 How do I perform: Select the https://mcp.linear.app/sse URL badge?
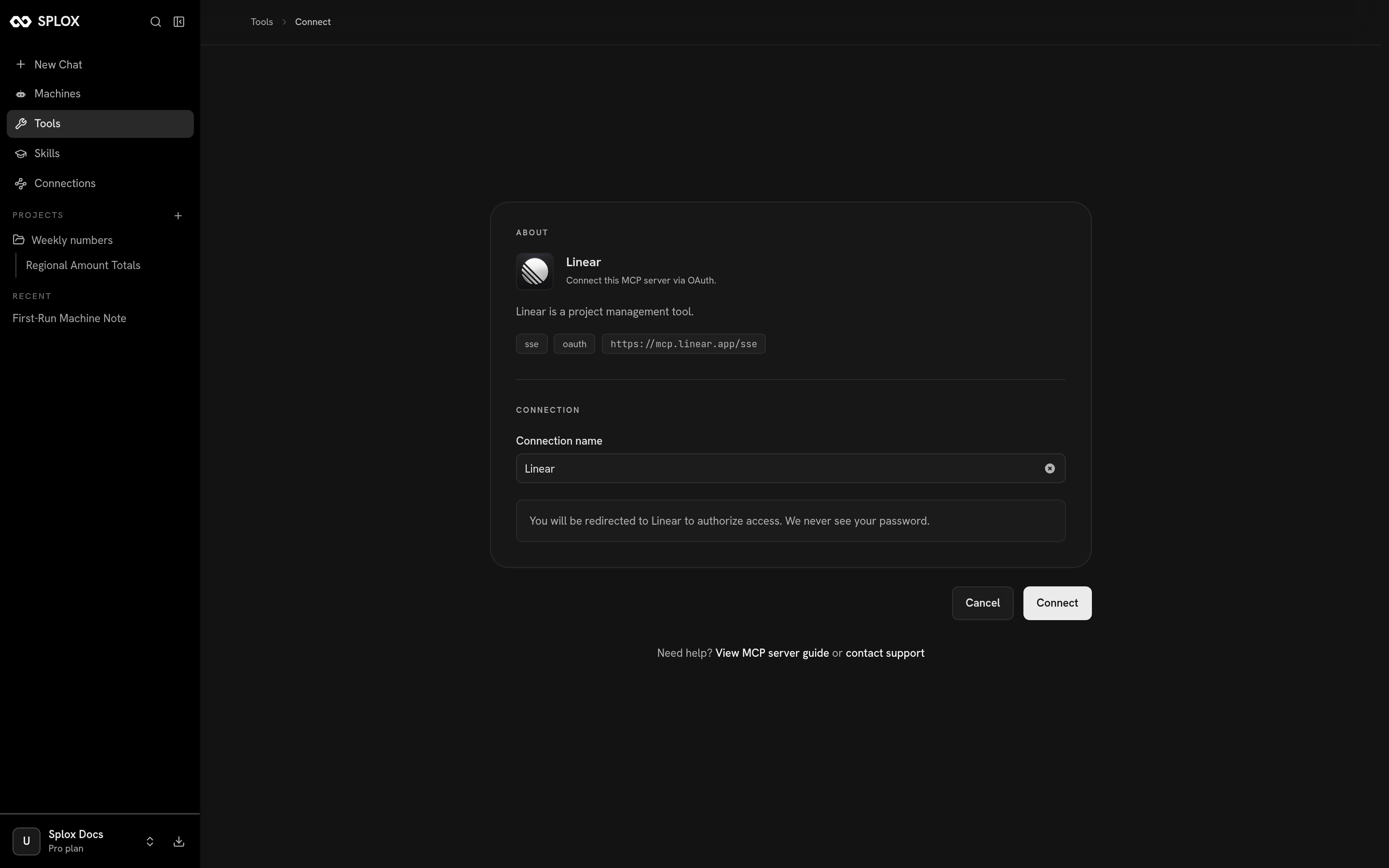pos(683,344)
